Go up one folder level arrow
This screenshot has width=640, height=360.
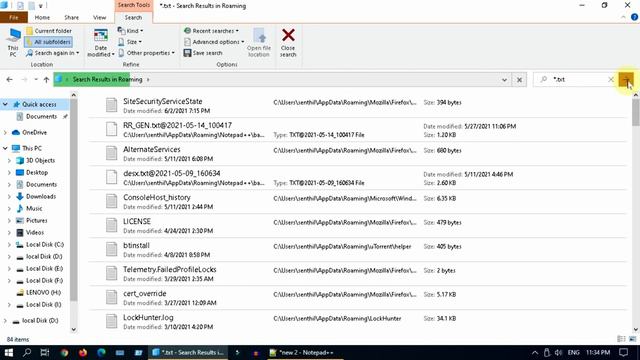(x=46, y=80)
